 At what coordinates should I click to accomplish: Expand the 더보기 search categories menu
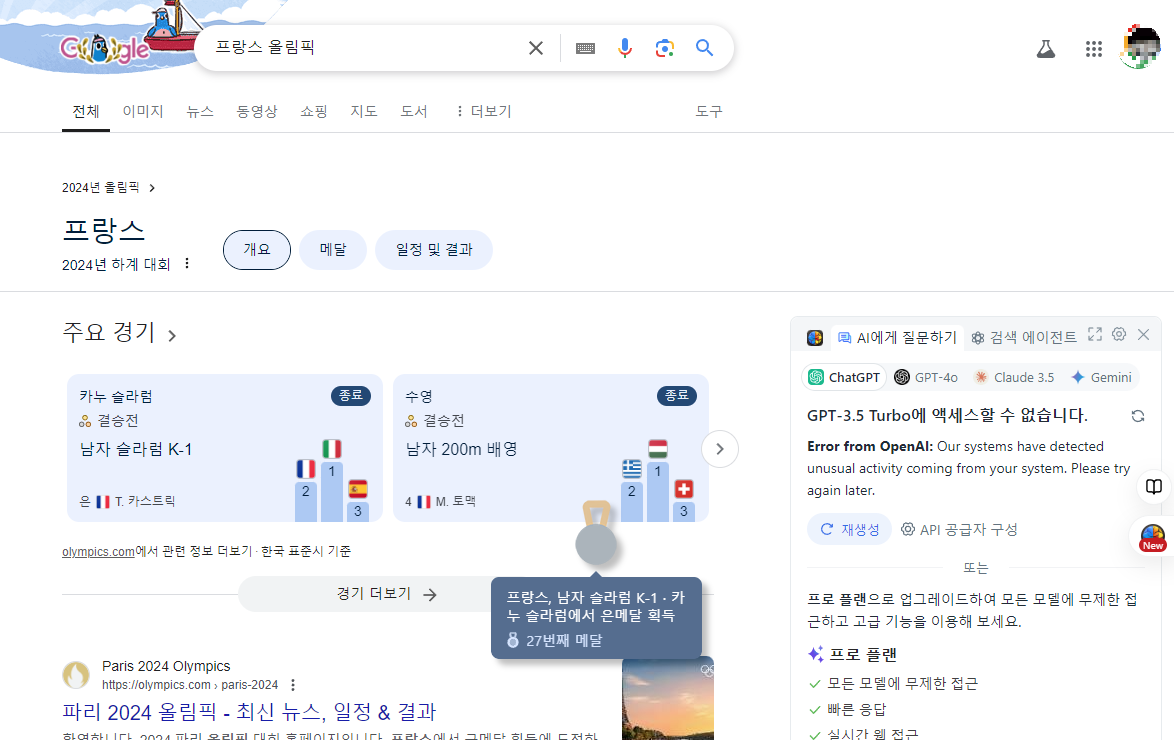[483, 112]
